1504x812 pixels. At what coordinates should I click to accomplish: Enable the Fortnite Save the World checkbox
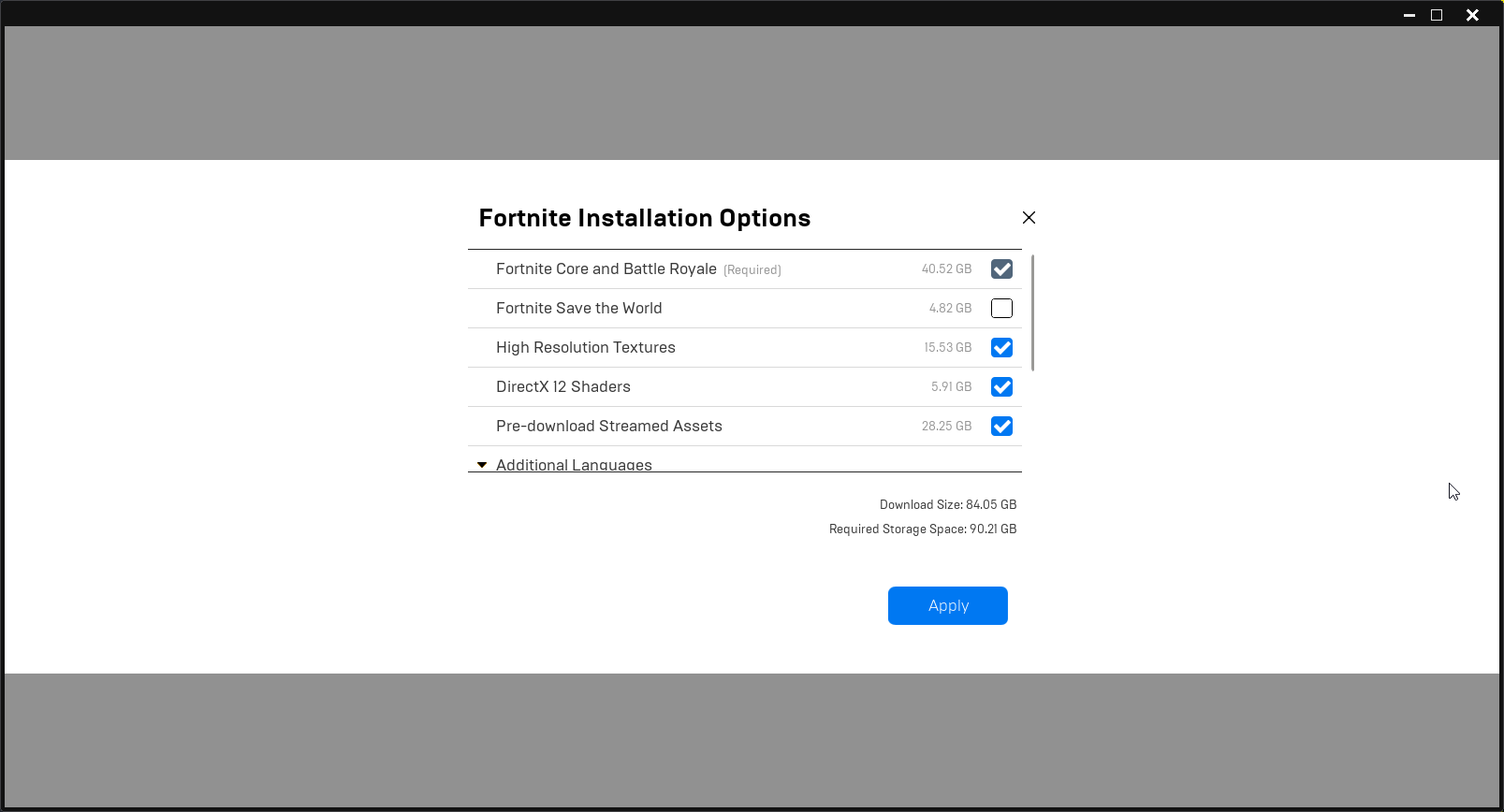(1001, 309)
